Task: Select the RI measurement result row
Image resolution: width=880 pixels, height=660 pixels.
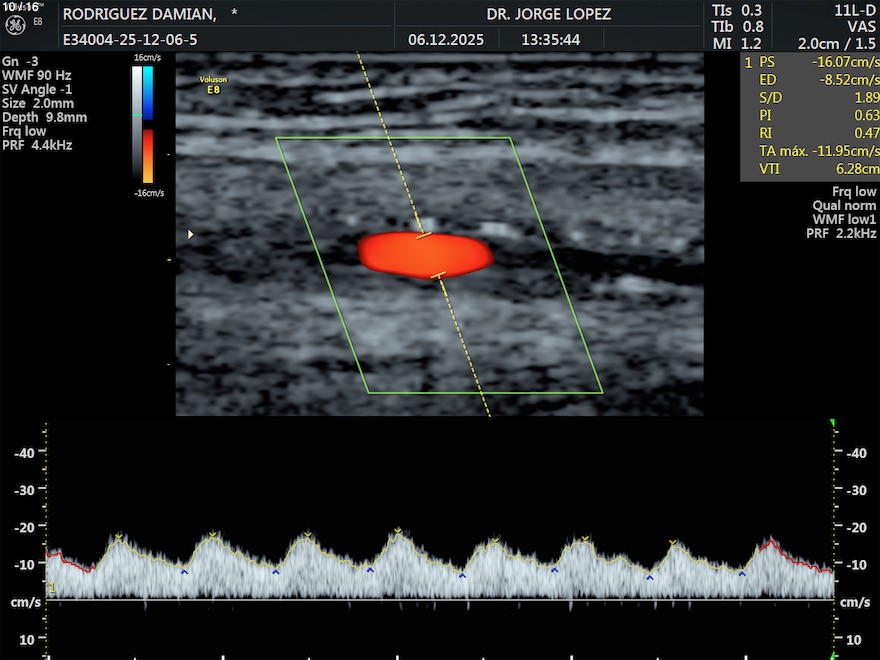Action: [811, 133]
